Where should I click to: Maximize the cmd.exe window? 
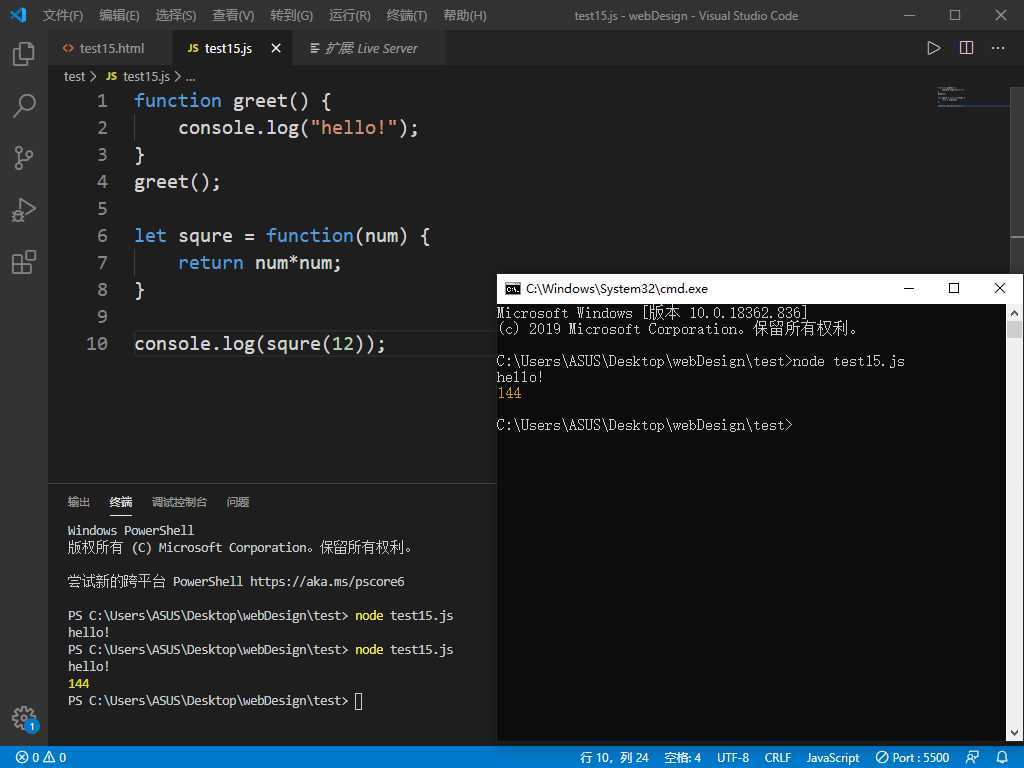pyautogui.click(x=953, y=288)
